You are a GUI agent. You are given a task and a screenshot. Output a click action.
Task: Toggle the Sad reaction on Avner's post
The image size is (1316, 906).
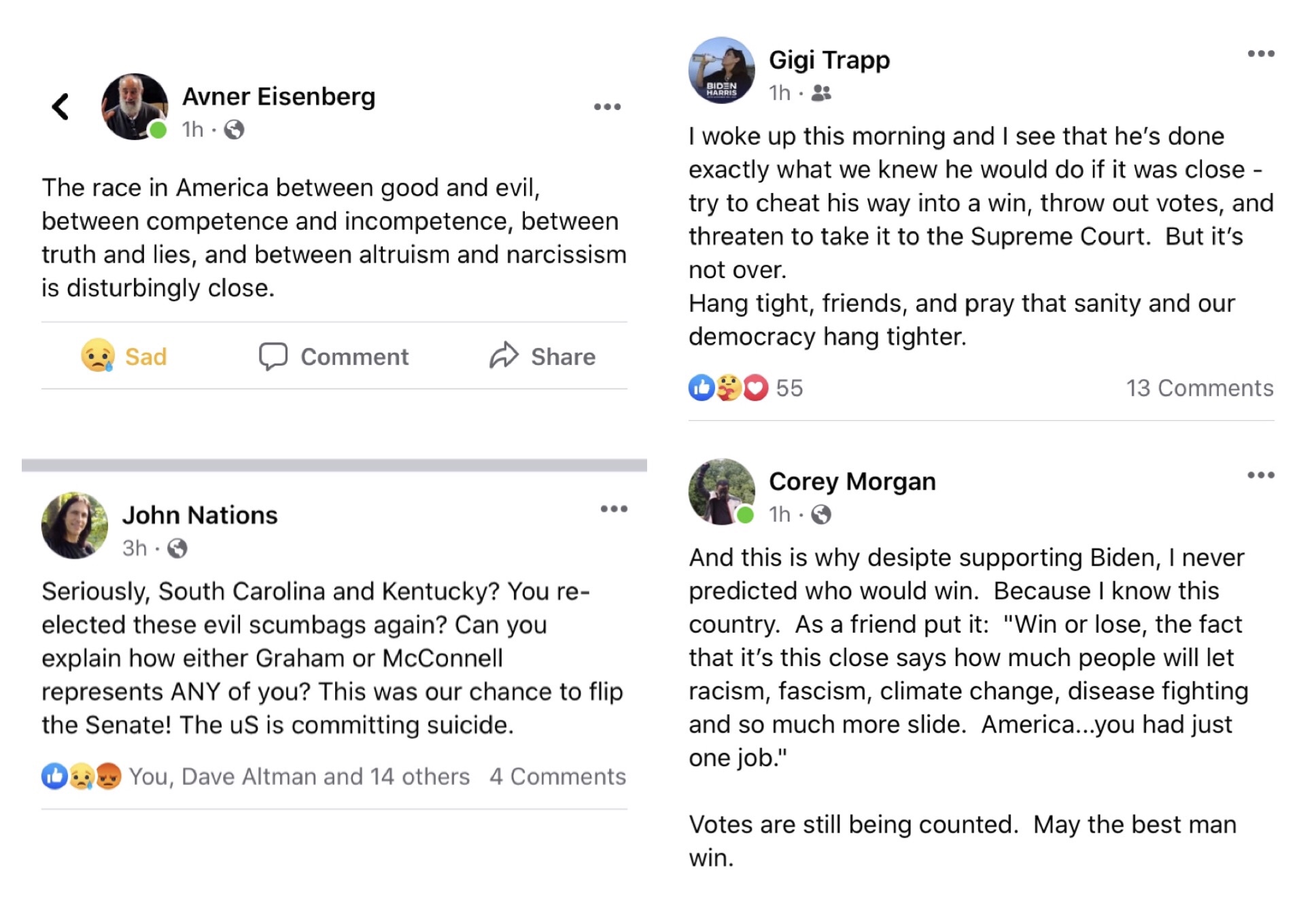pyautogui.click(x=124, y=356)
